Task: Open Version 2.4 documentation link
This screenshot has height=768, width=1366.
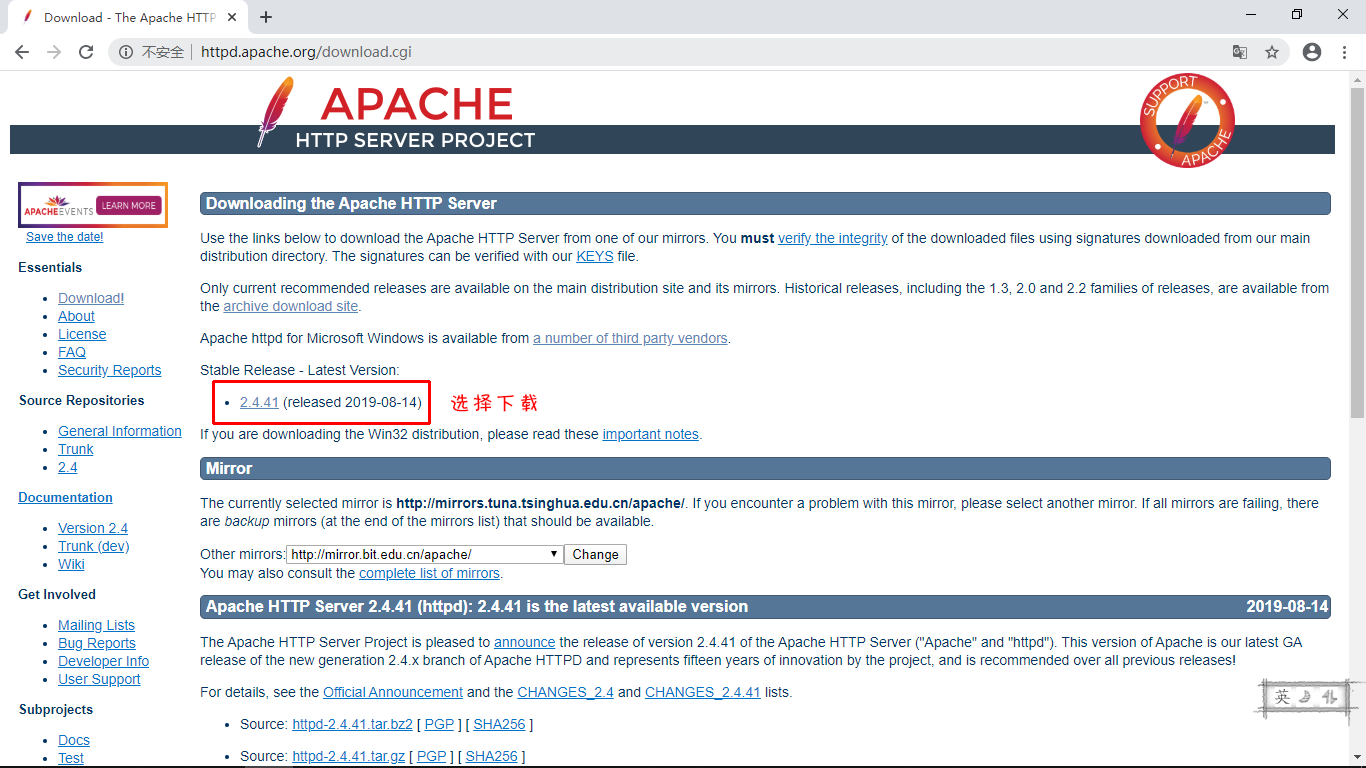Action: pyautogui.click(x=93, y=528)
